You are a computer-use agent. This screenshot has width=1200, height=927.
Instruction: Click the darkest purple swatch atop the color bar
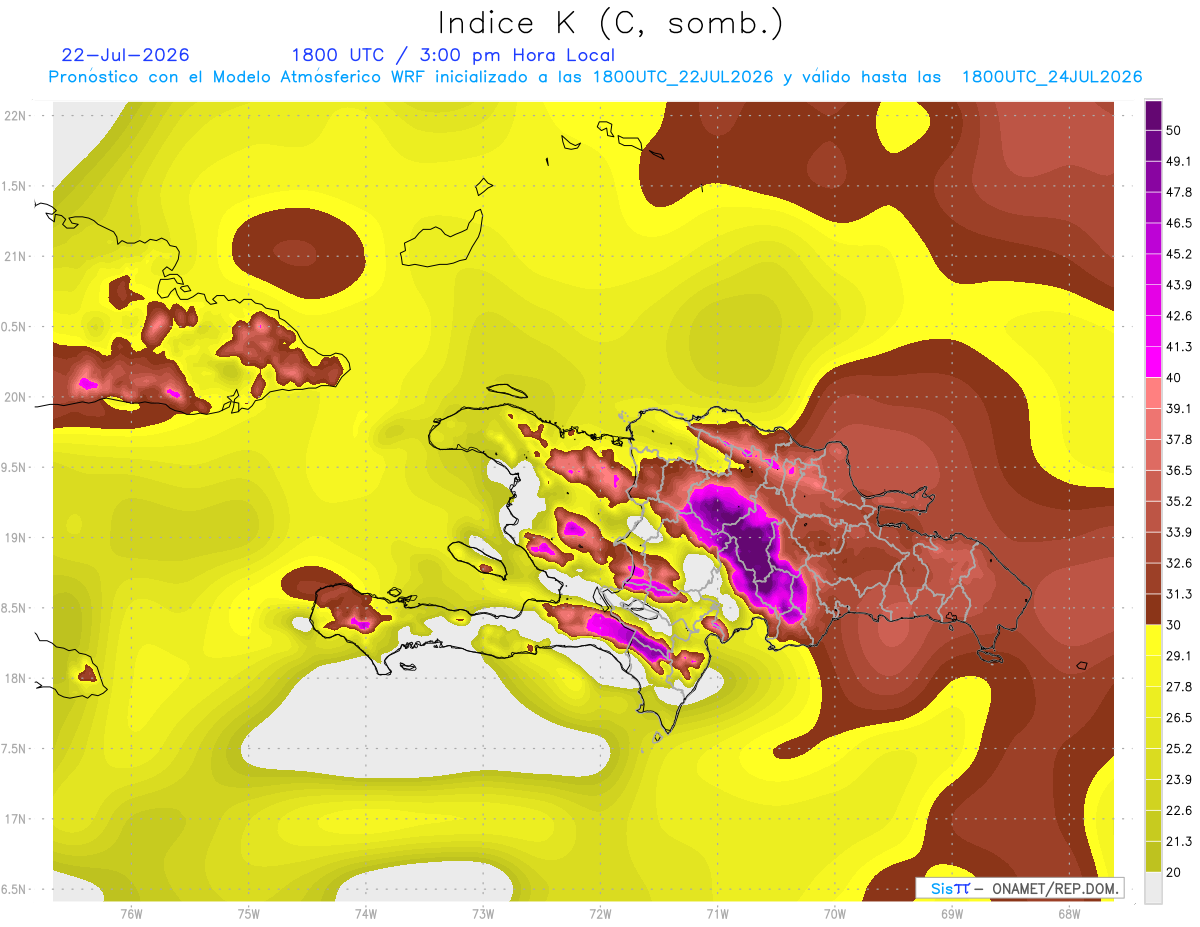(1153, 115)
